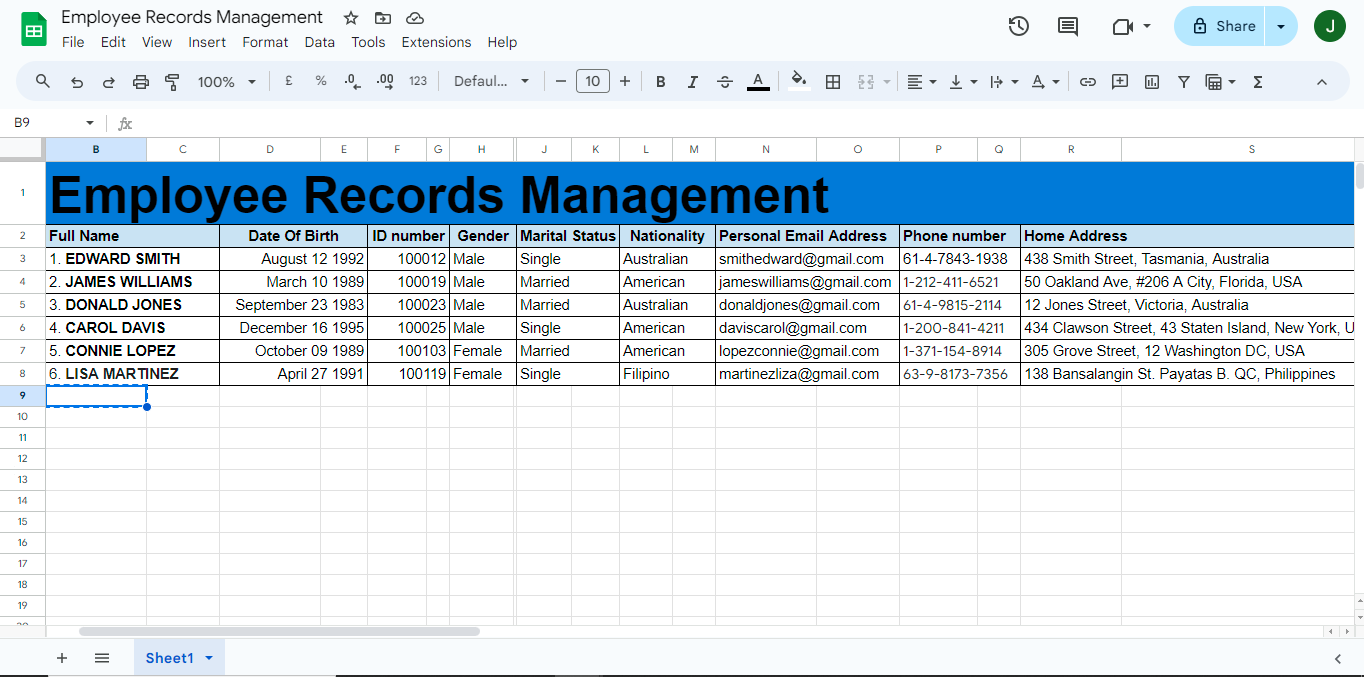This screenshot has width=1364, height=677.
Task: Format as percent
Action: (x=321, y=82)
